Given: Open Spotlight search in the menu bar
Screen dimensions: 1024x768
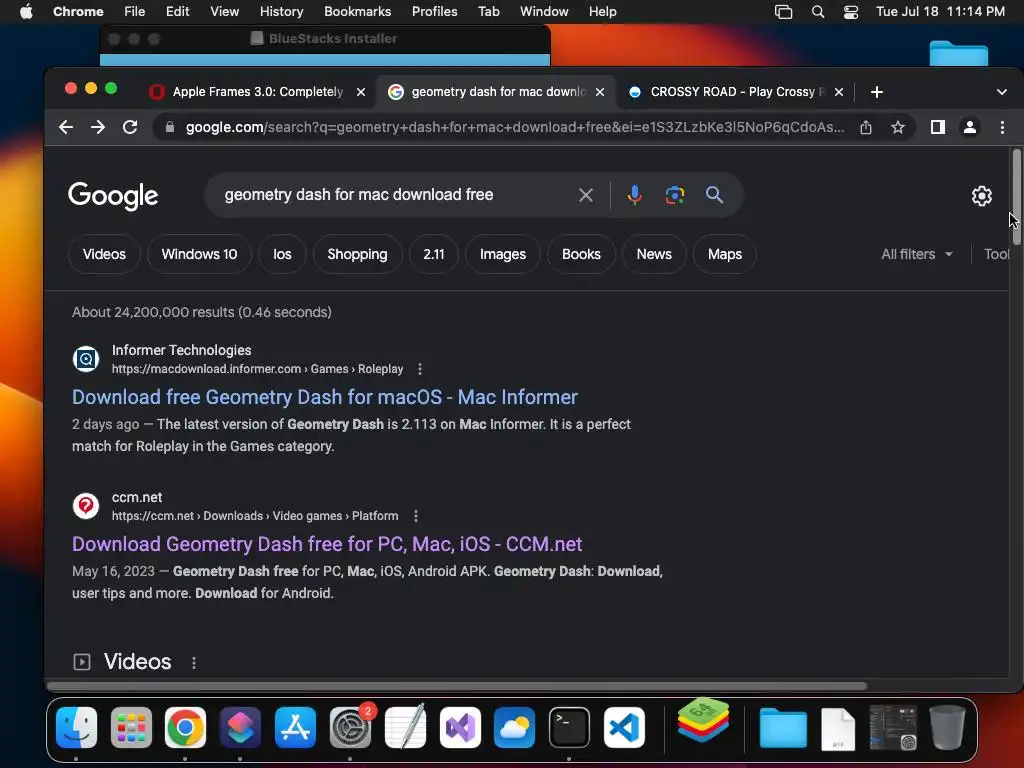Looking at the screenshot, I should tap(818, 12).
